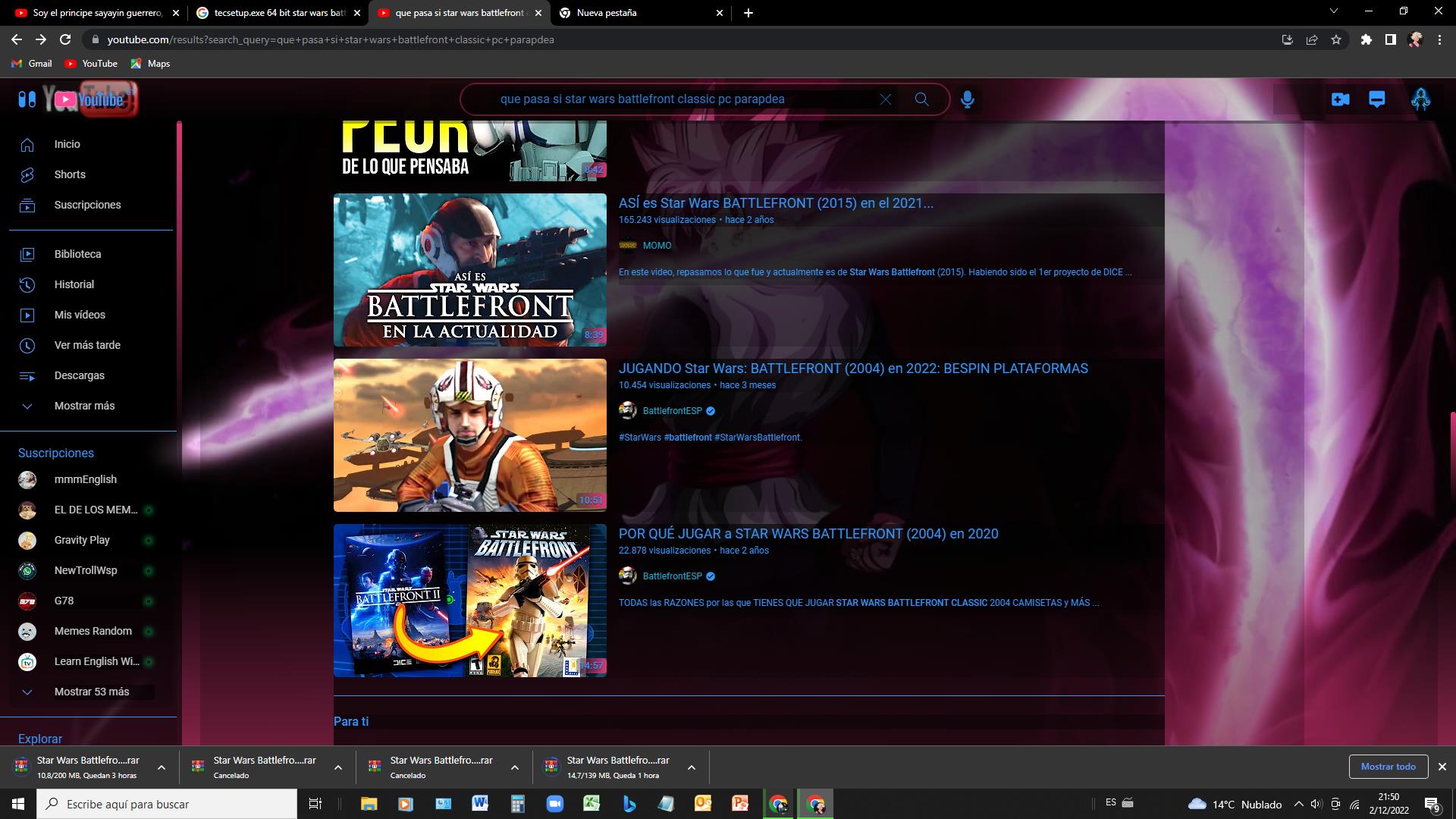Open the Chrome extensions puzzle icon
This screenshot has width=1456, height=819.
pyautogui.click(x=1366, y=39)
